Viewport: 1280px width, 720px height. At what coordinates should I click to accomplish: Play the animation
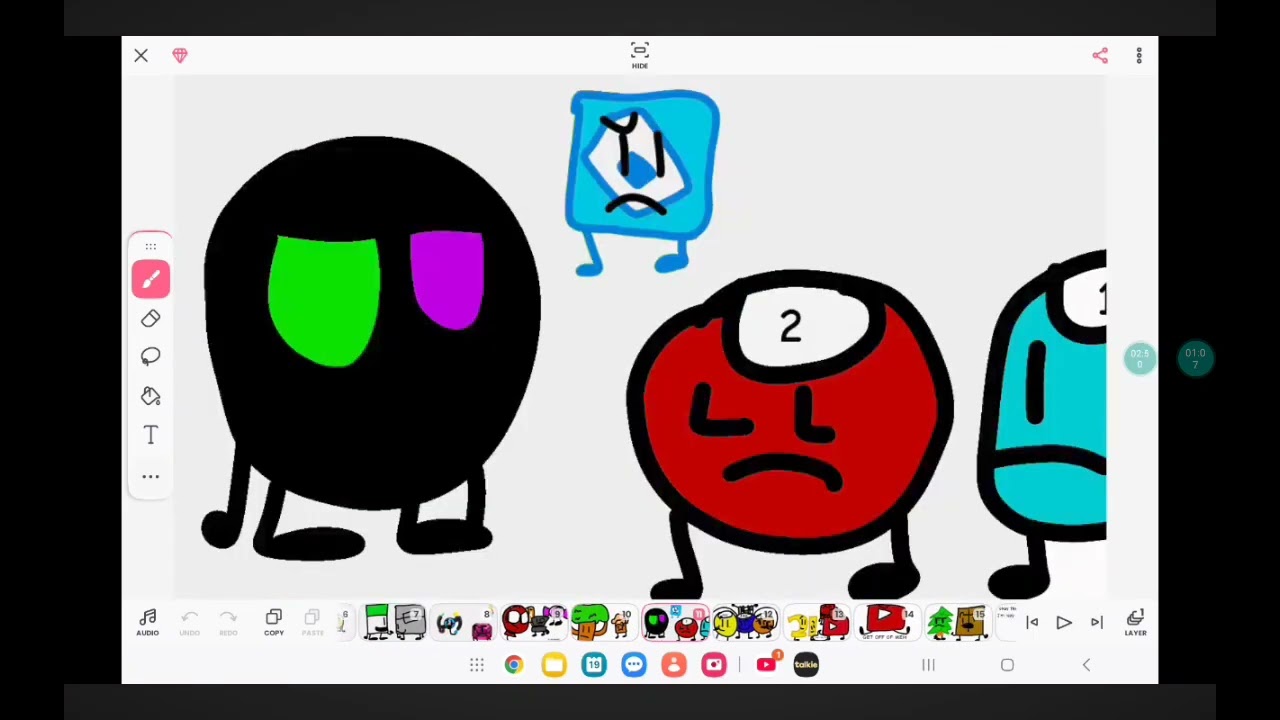[1064, 623]
